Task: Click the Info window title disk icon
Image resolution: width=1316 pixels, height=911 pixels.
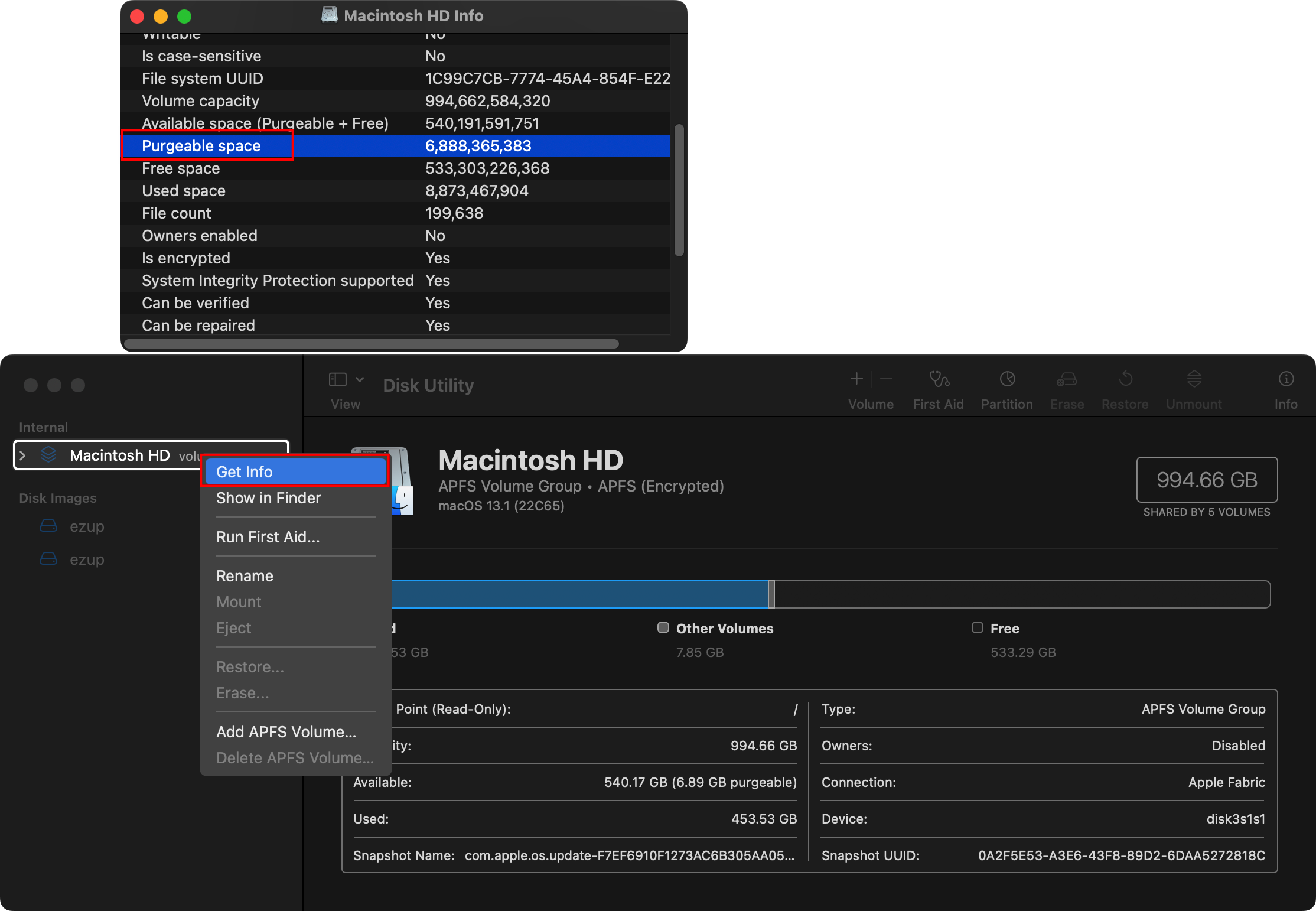Action: (329, 15)
